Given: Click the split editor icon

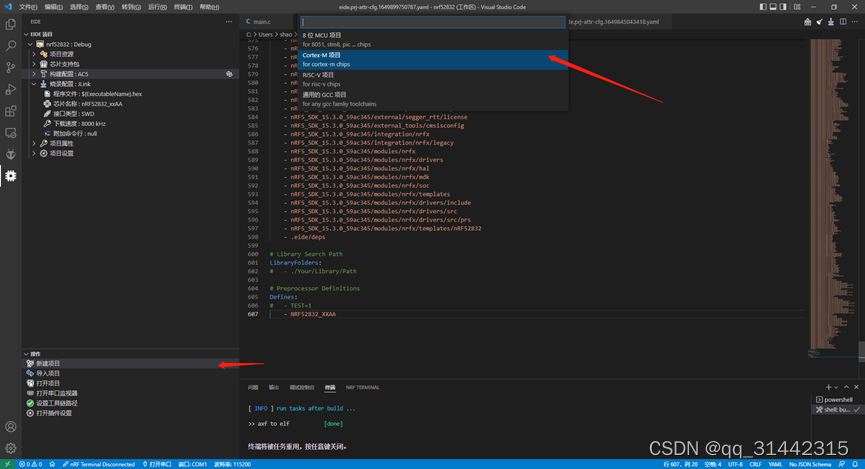Looking at the screenshot, I should (843, 22).
